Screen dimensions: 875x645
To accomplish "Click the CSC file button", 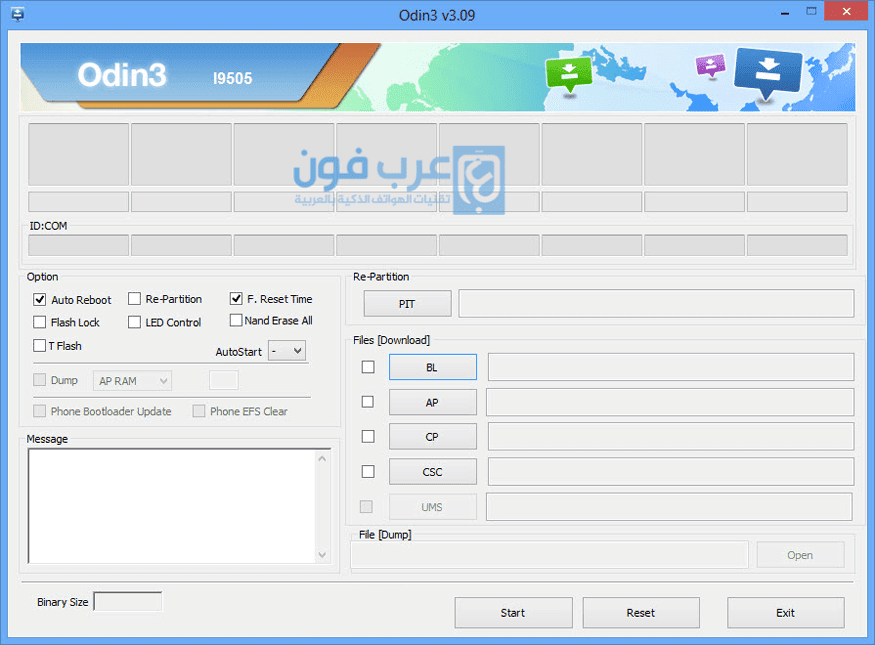I will tap(432, 472).
